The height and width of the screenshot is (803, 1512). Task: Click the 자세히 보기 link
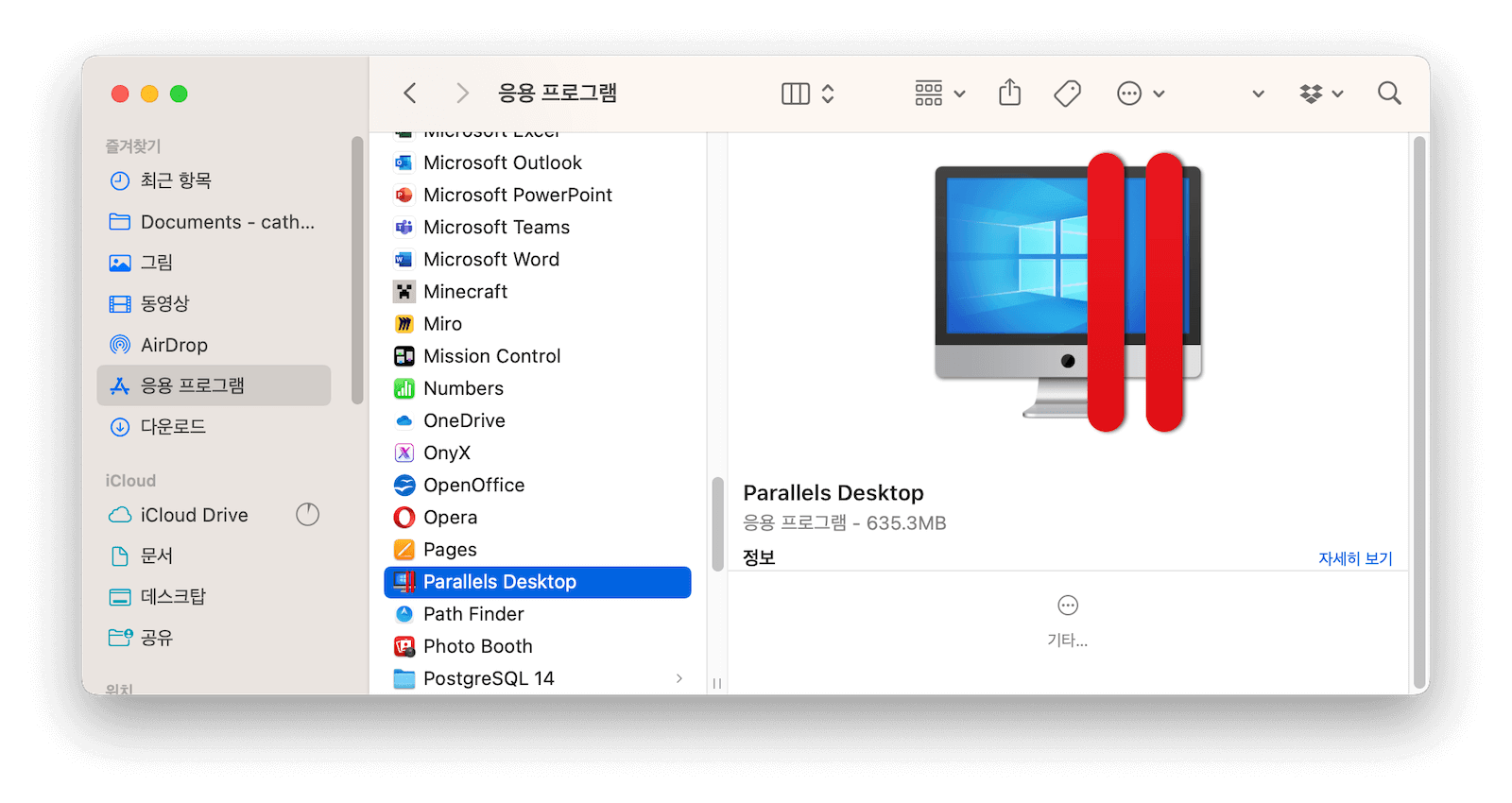pyautogui.click(x=1355, y=558)
